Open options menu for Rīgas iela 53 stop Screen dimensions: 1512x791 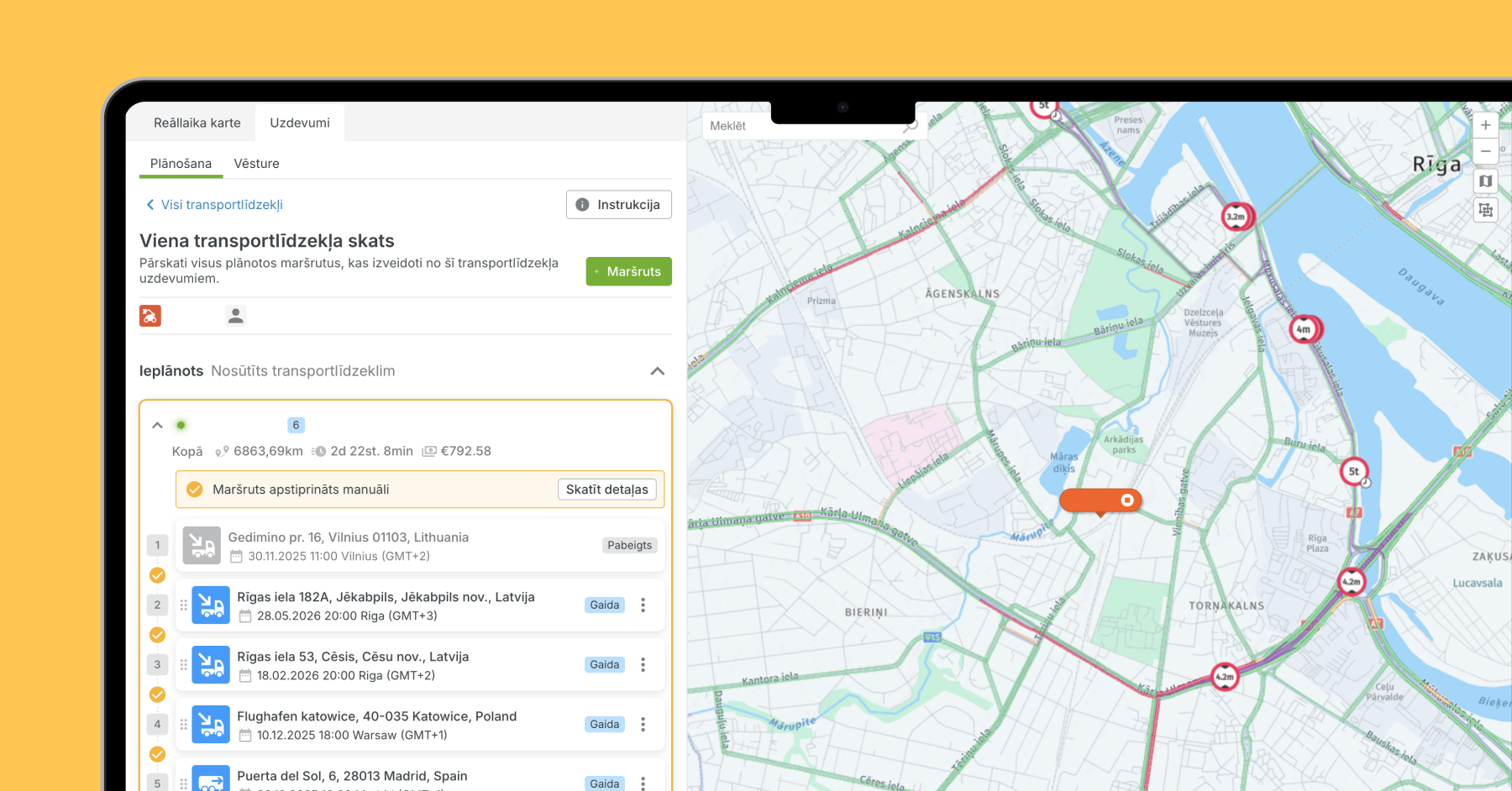tap(643, 665)
